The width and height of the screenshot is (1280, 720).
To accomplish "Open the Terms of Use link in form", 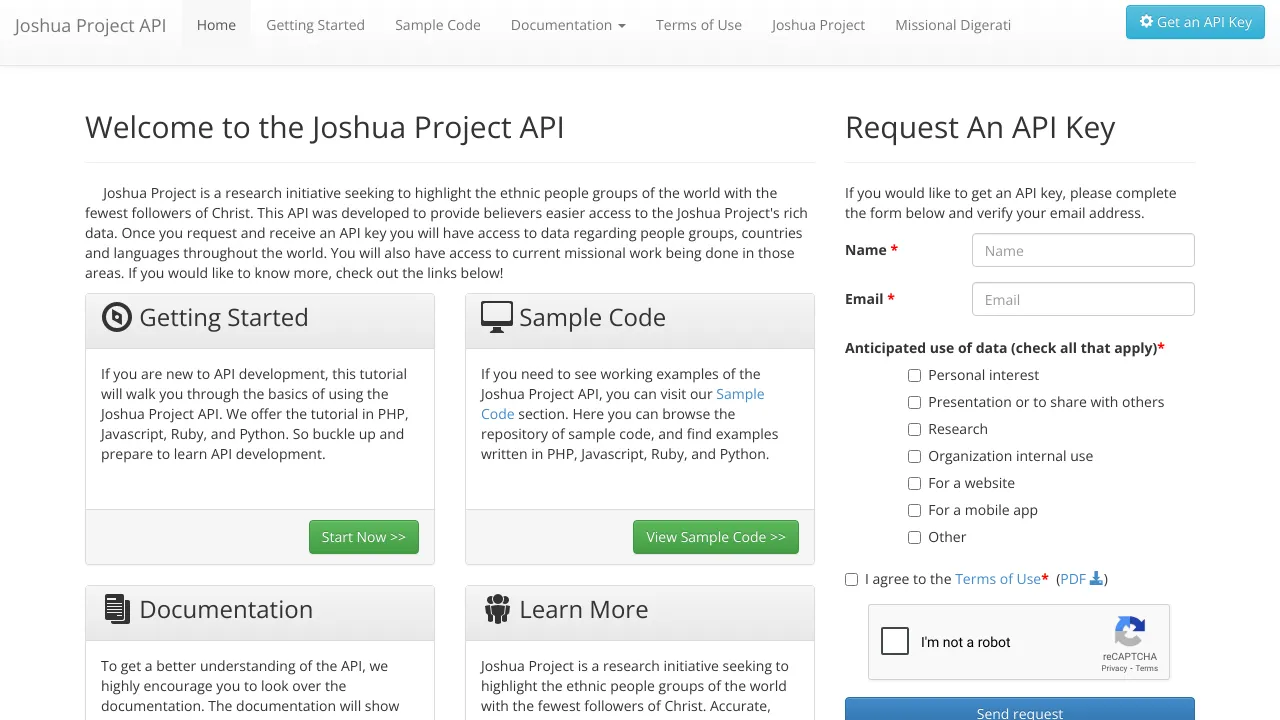I will 998,579.
